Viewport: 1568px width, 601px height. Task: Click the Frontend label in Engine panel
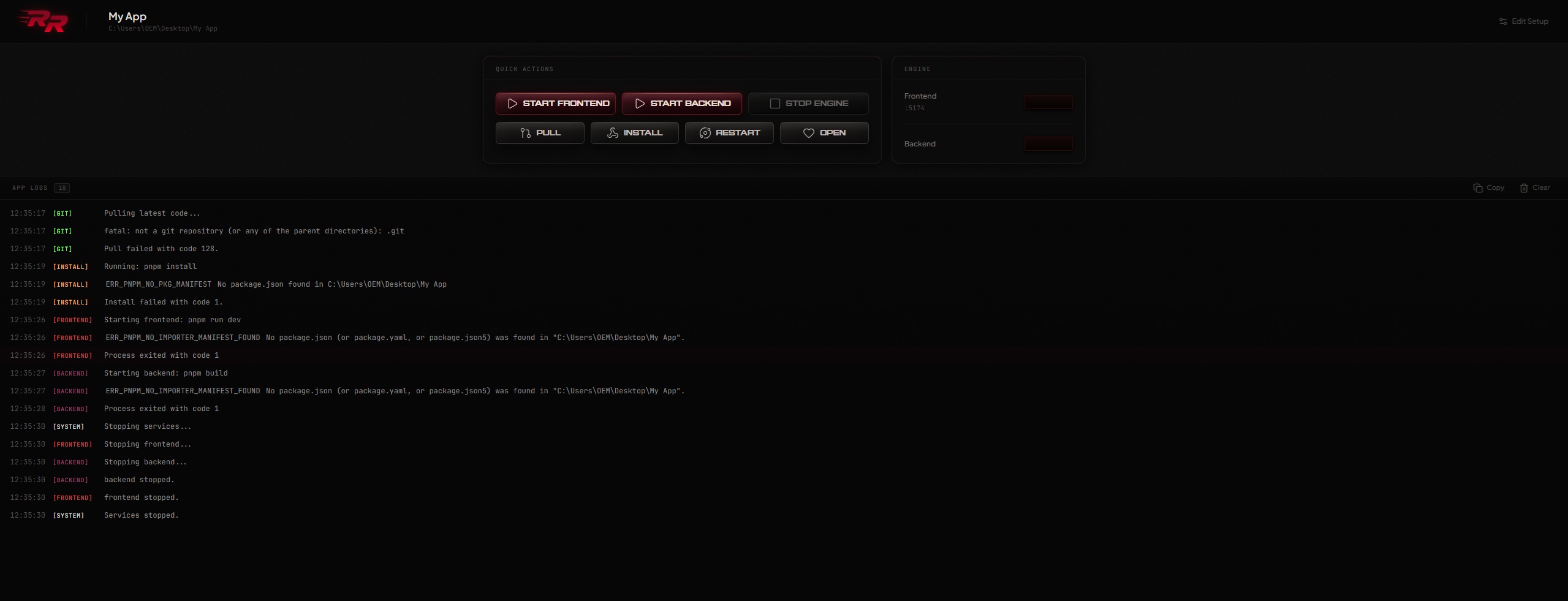tap(920, 96)
